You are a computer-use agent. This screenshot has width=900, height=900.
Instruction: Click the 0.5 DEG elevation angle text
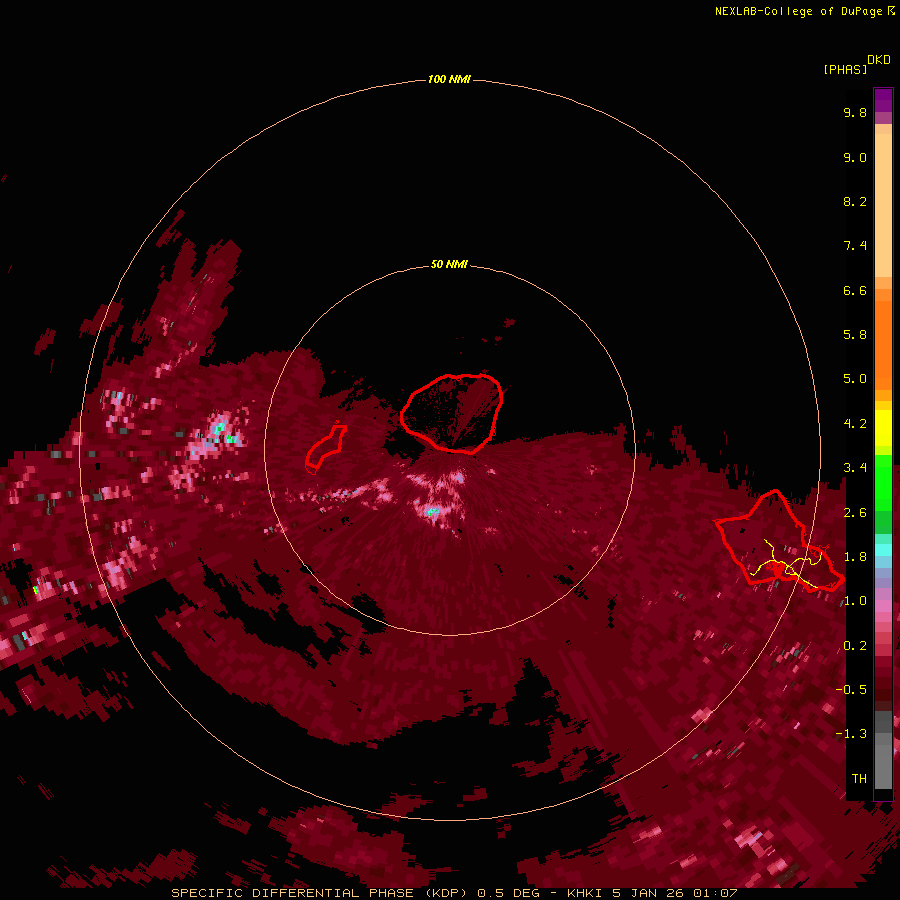pos(509,893)
